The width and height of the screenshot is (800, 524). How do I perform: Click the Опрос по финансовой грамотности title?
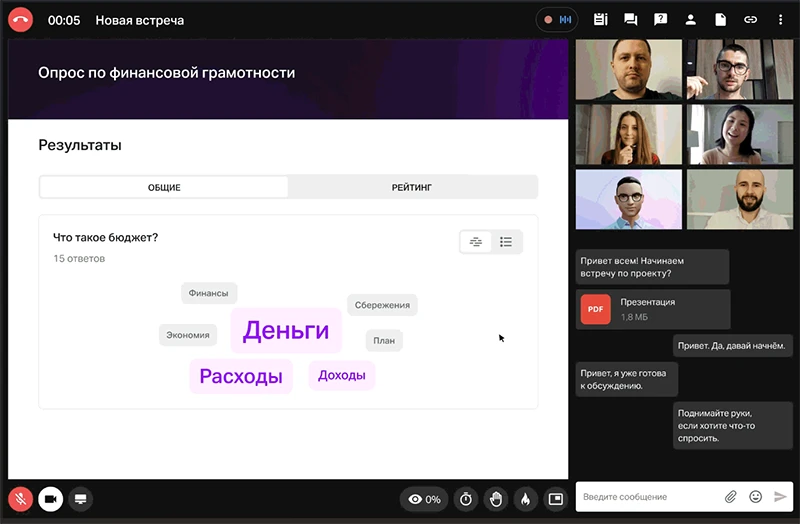coord(166,72)
